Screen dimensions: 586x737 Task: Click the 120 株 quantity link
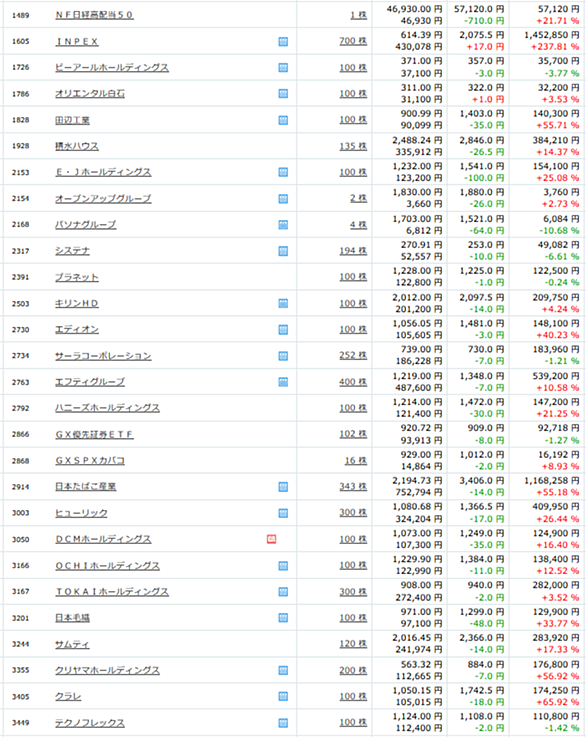pos(353,644)
